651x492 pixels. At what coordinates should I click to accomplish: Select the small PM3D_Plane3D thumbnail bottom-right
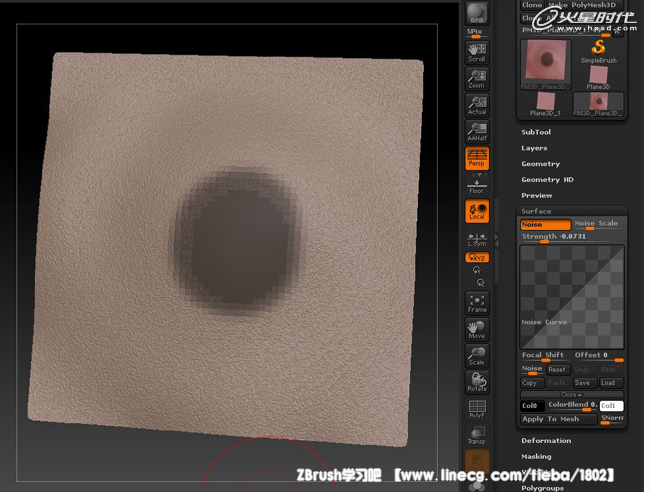598,104
